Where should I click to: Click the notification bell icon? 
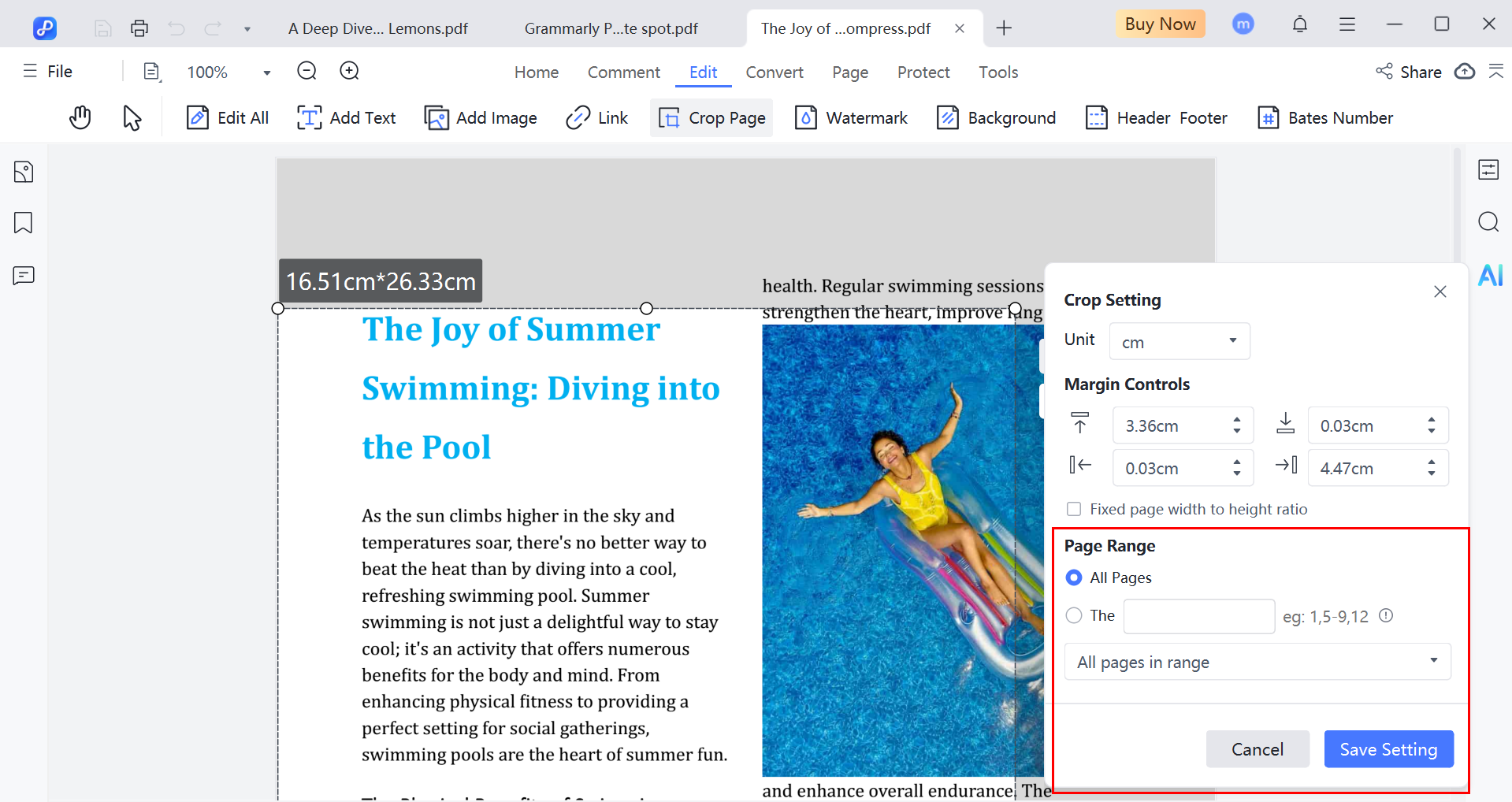(x=1300, y=24)
